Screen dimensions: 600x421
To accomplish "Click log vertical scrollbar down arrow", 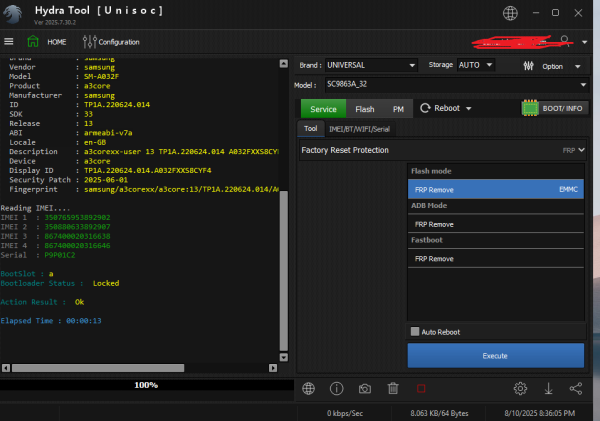I will 284,357.
